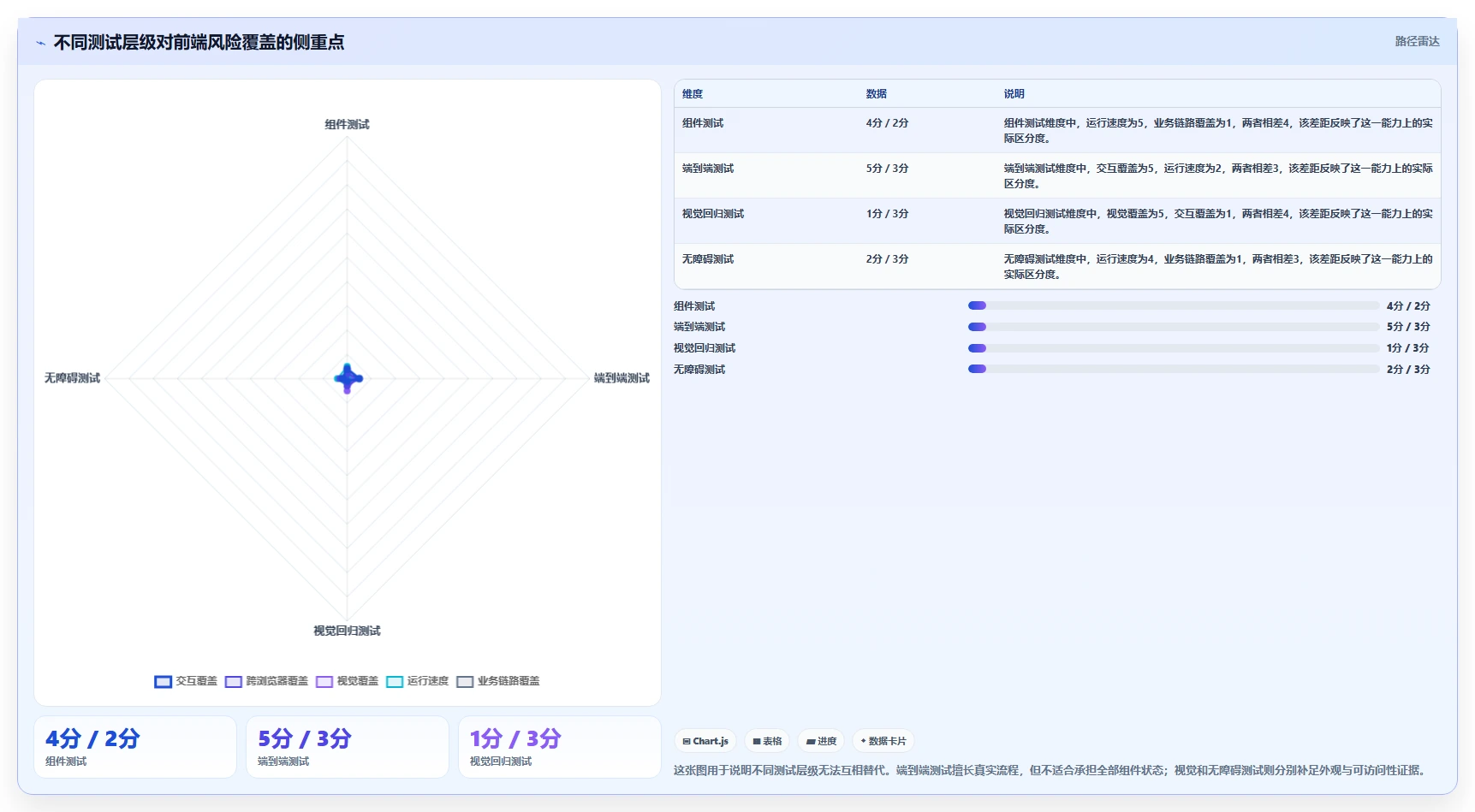Open the 组件测试 data card showing 4分 / 2分

click(x=135, y=747)
